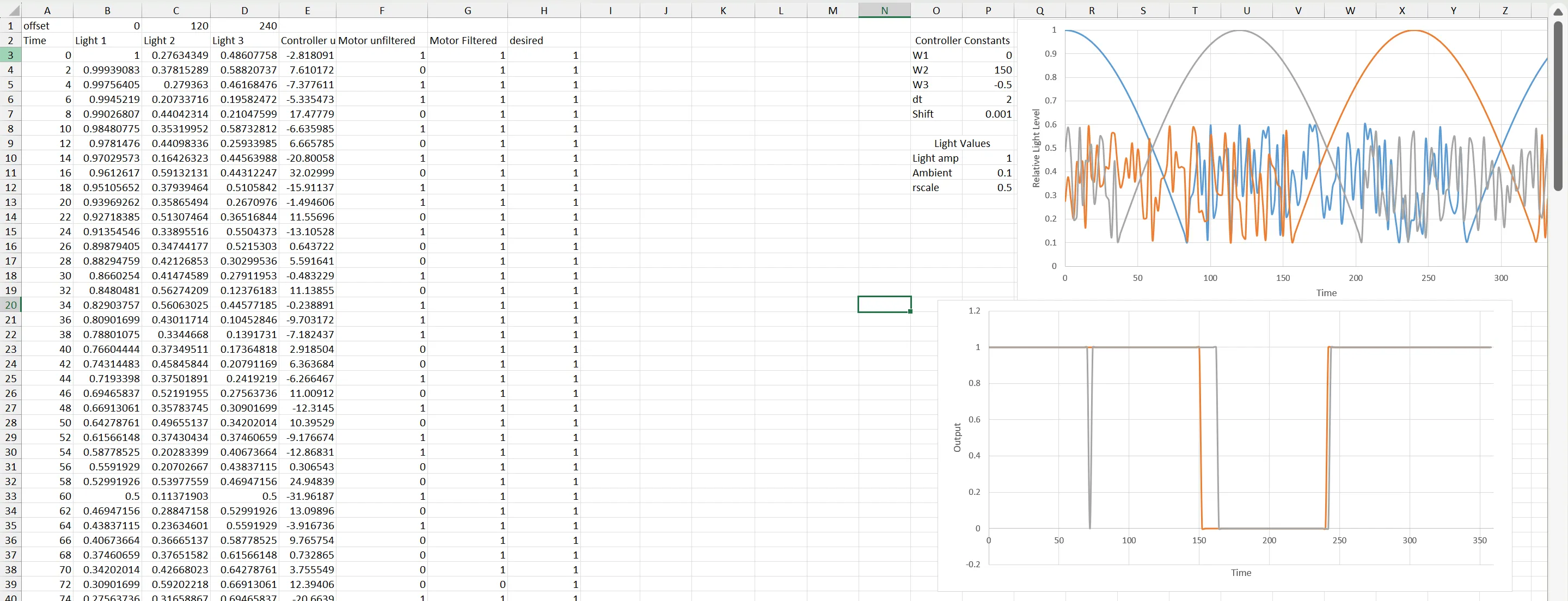The width and height of the screenshot is (1568, 601).
Task: Select column A header
Action: point(47,10)
